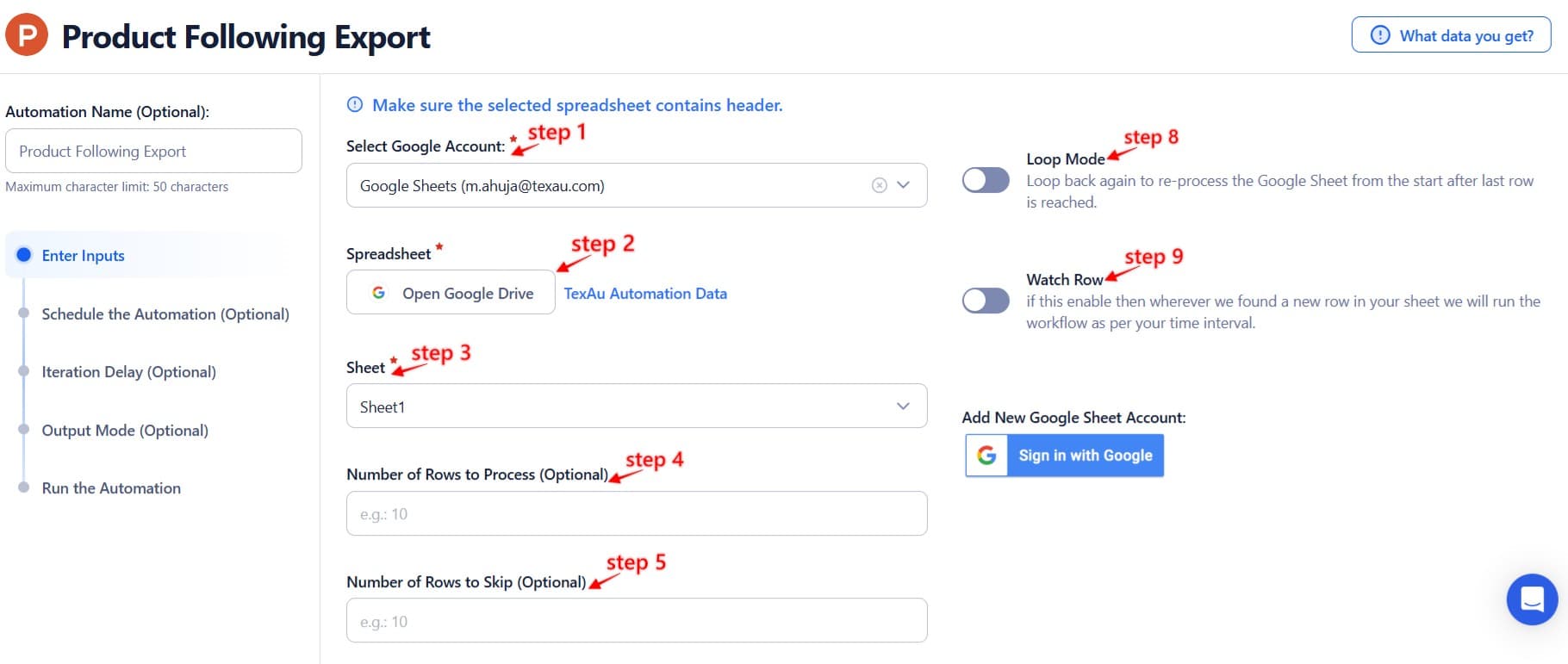The height and width of the screenshot is (664, 1568).
Task: Click the info icon beside spreadsheet header notice
Action: [353, 104]
